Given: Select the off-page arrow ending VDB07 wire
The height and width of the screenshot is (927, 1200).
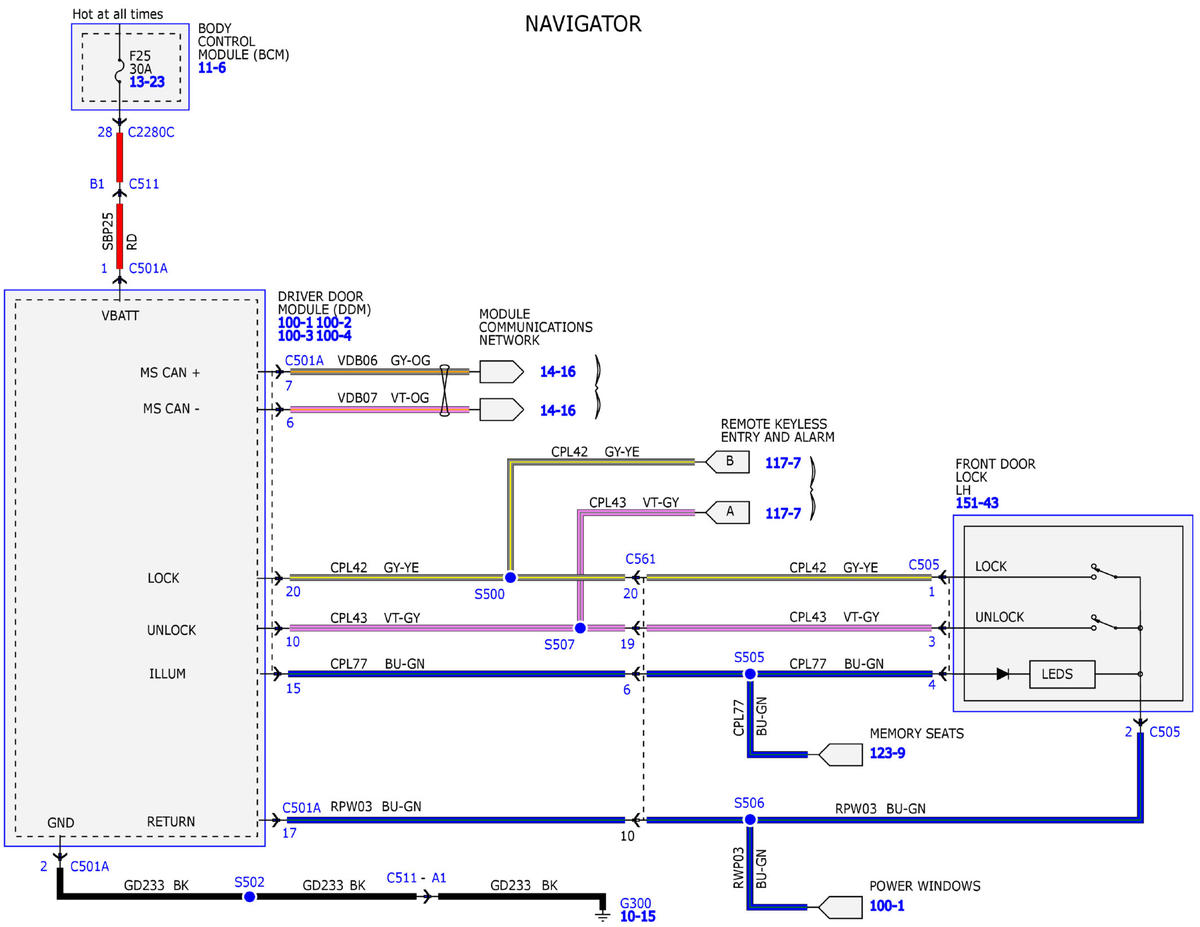Looking at the screenshot, I should (501, 409).
